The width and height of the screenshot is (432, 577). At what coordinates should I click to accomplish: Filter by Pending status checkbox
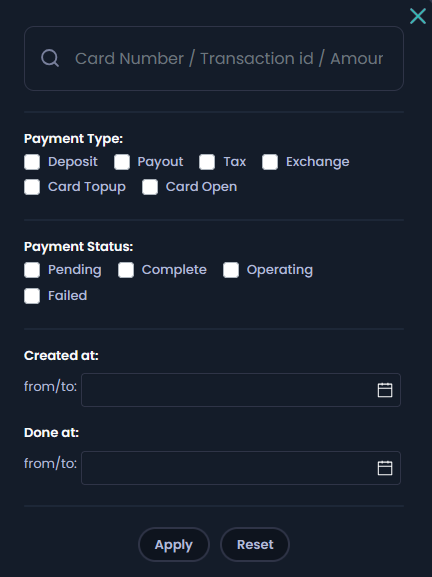pyautogui.click(x=32, y=270)
